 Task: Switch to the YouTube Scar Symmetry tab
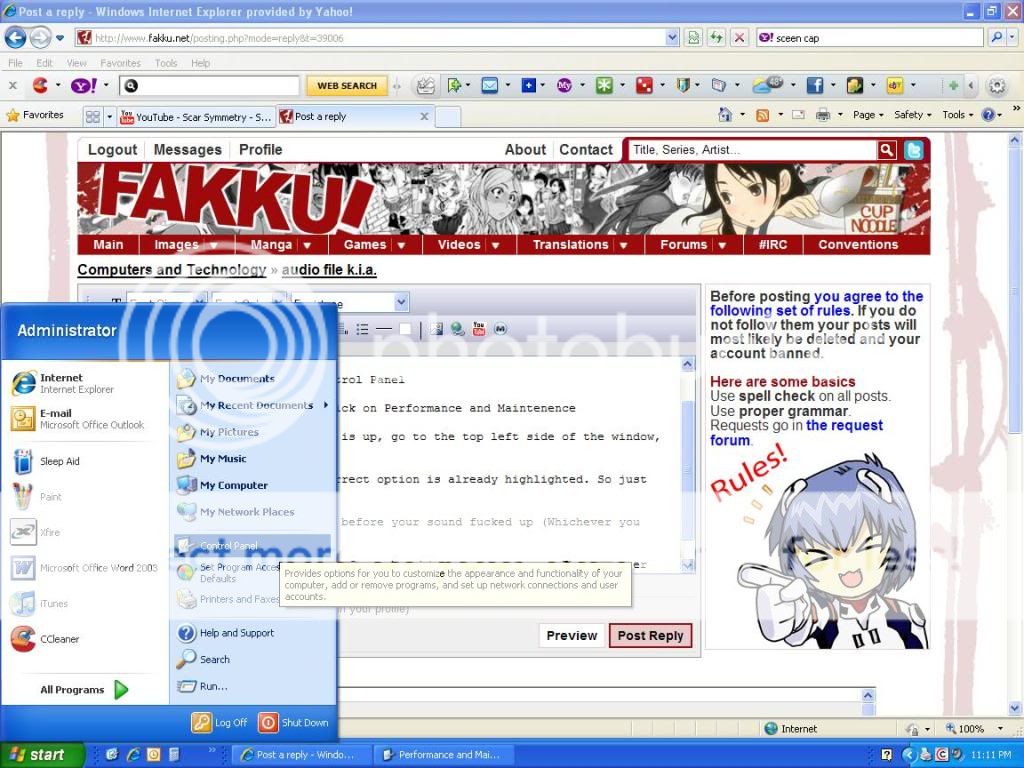(x=196, y=117)
